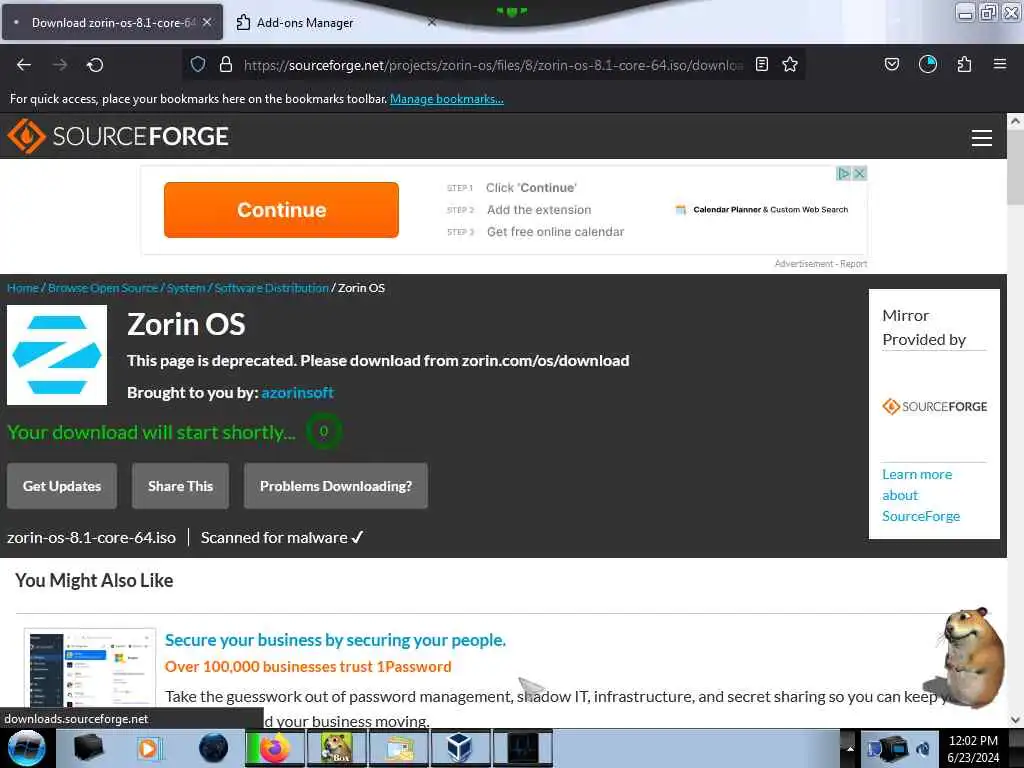Click the forward navigation arrow
This screenshot has width=1024, height=768.
[x=60, y=65]
